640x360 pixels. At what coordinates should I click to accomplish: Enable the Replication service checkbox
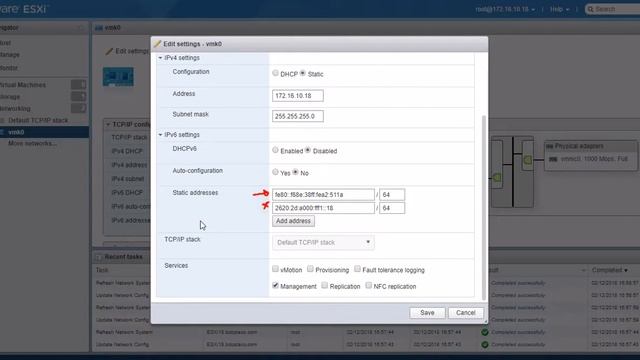325,285
